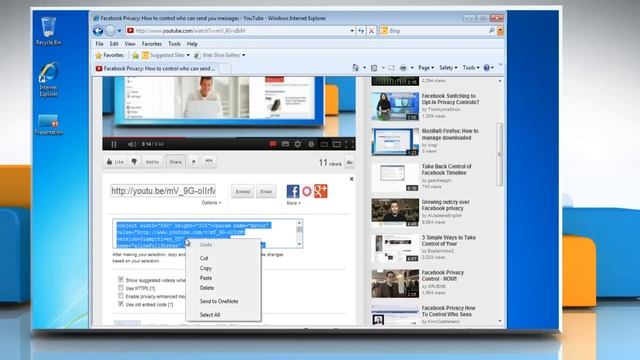Expand share Options dropdown under short URL
Image resolution: width=640 pixels, height=360 pixels.
tap(211, 203)
